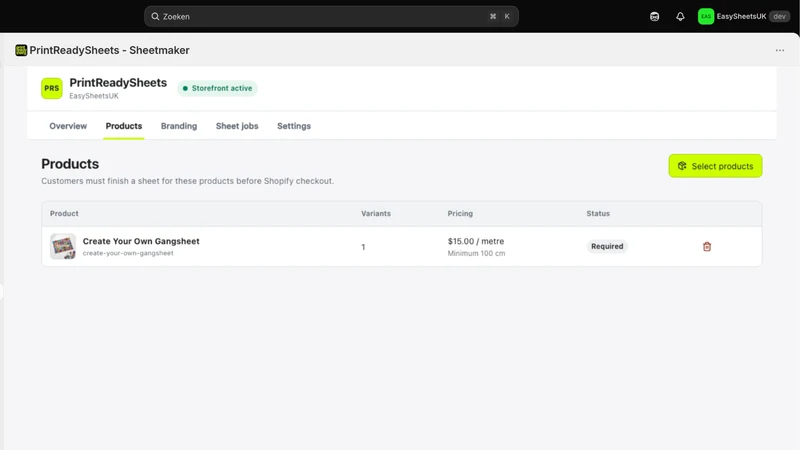Open the three-dot more actions menu
The image size is (800, 450).
[x=780, y=50]
